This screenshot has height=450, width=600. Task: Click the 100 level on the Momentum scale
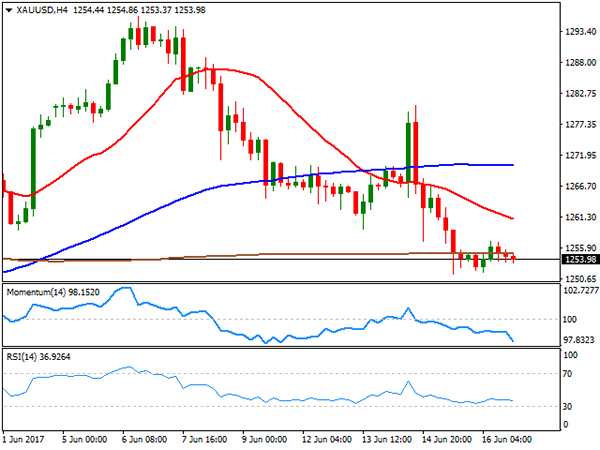[x=570, y=320]
